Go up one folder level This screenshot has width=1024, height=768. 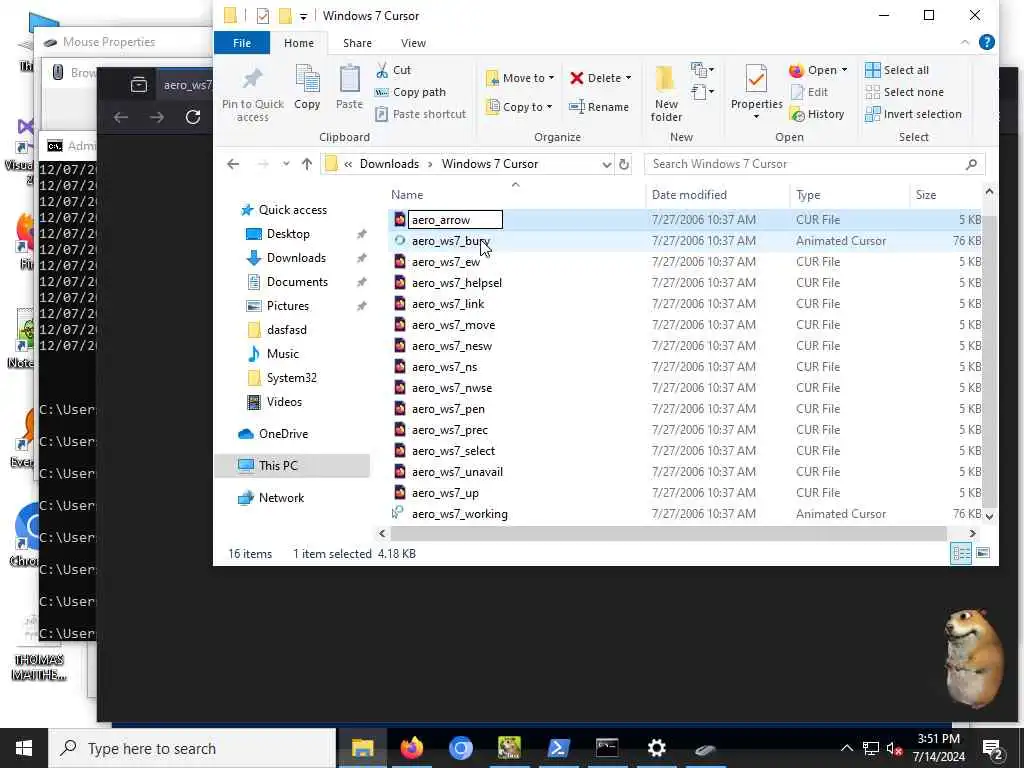point(307,164)
